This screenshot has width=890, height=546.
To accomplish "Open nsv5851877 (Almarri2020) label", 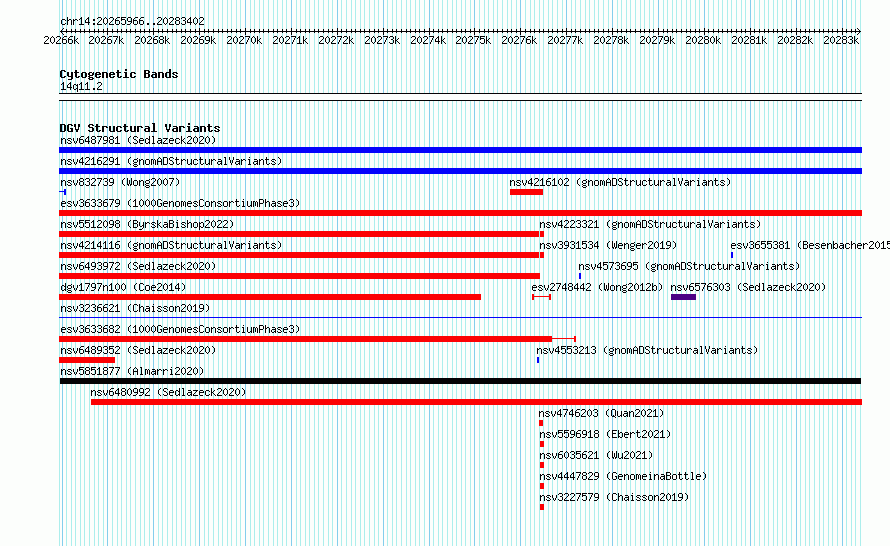I will [132, 371].
